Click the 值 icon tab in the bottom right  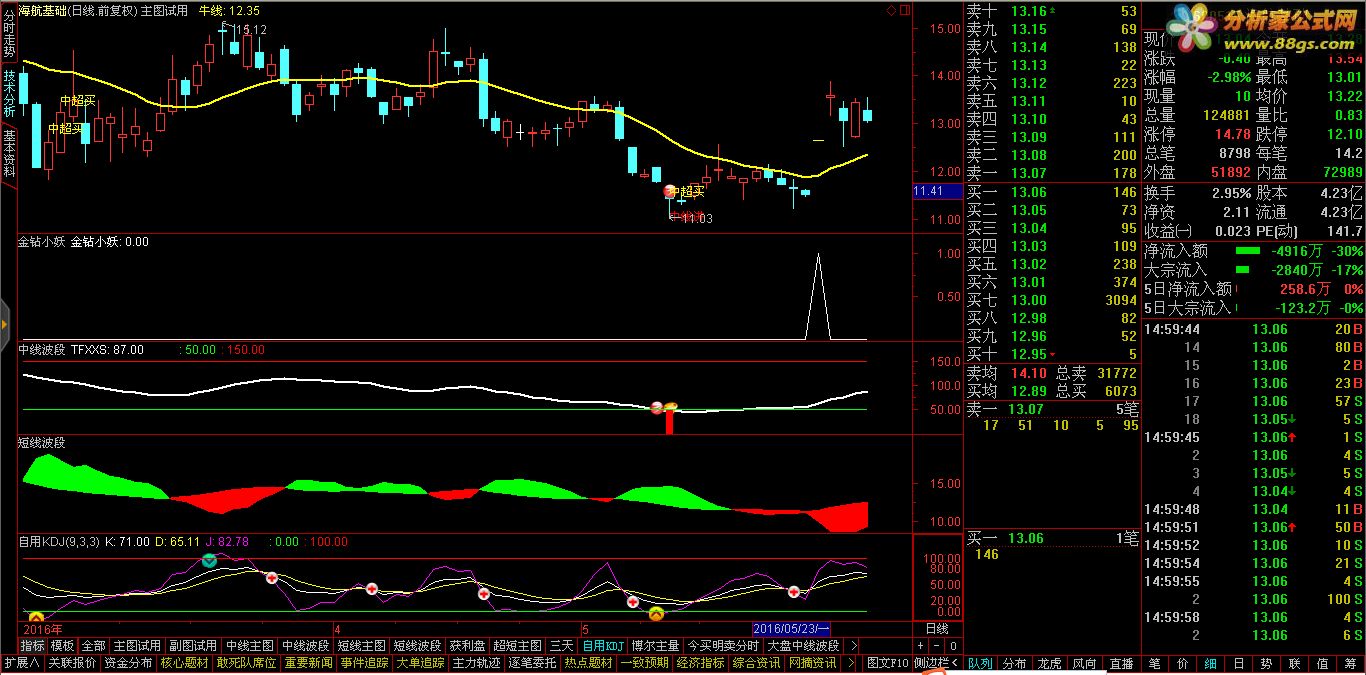(x=1323, y=663)
